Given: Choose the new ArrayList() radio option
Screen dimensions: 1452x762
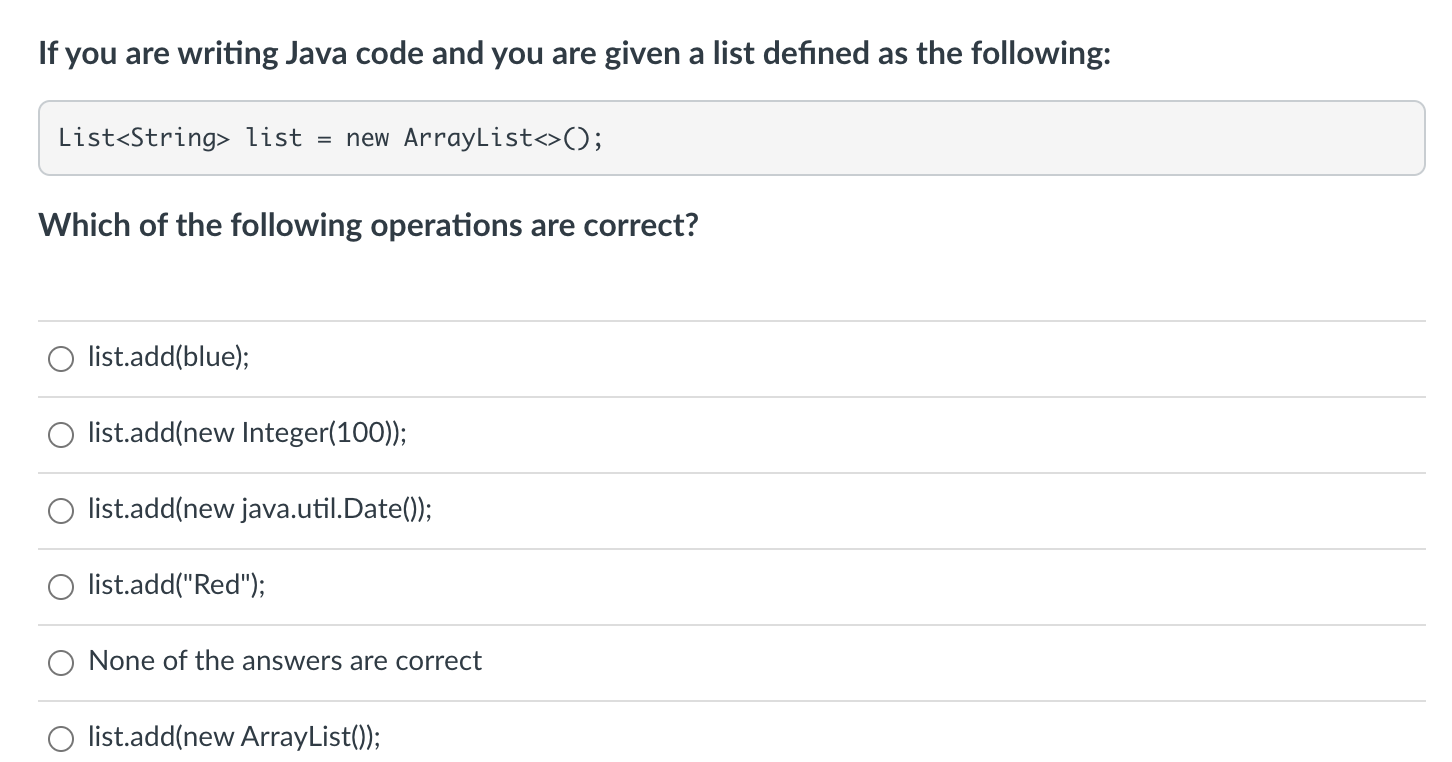Looking at the screenshot, I should pos(61,738).
